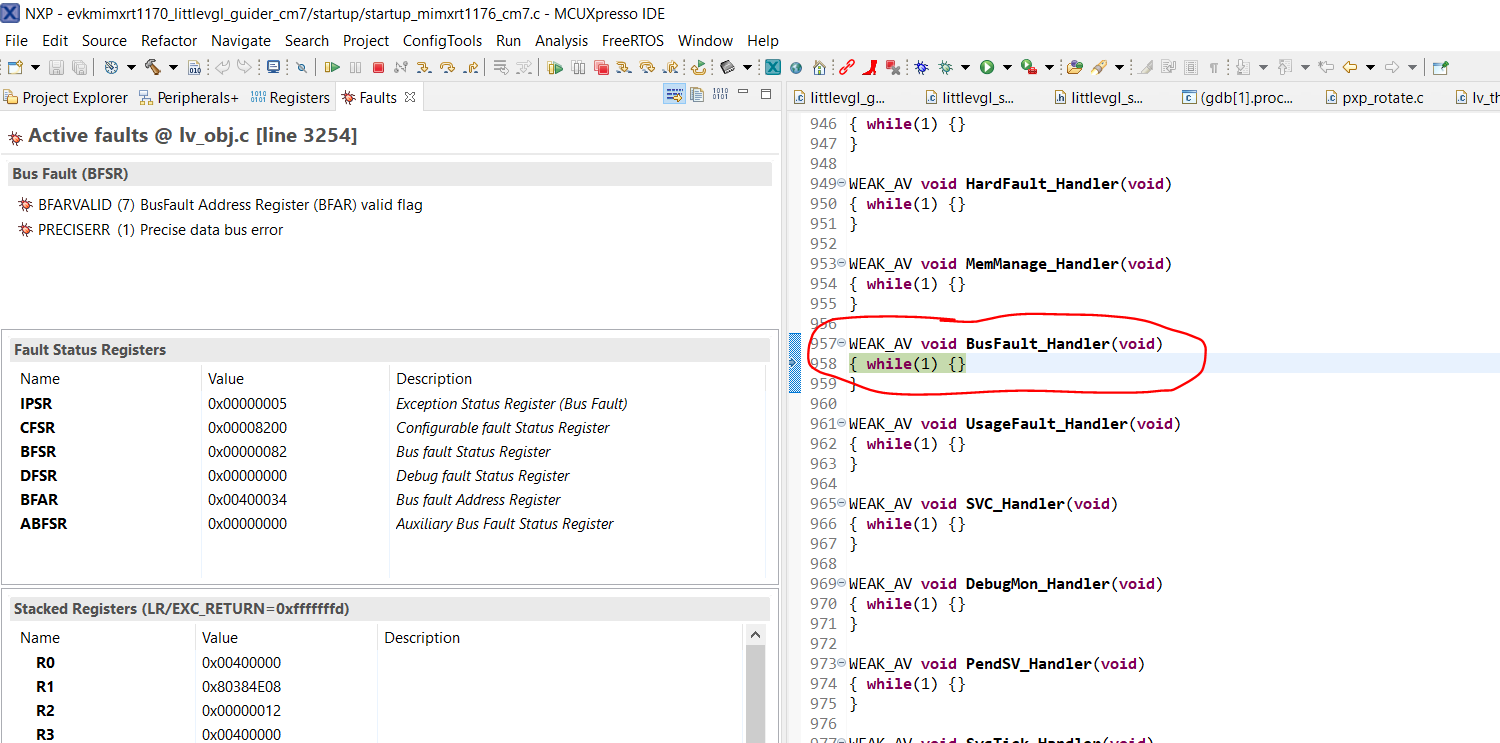Image resolution: width=1500 pixels, height=743 pixels.
Task: Click the Resume debug icon
Action: pos(332,67)
